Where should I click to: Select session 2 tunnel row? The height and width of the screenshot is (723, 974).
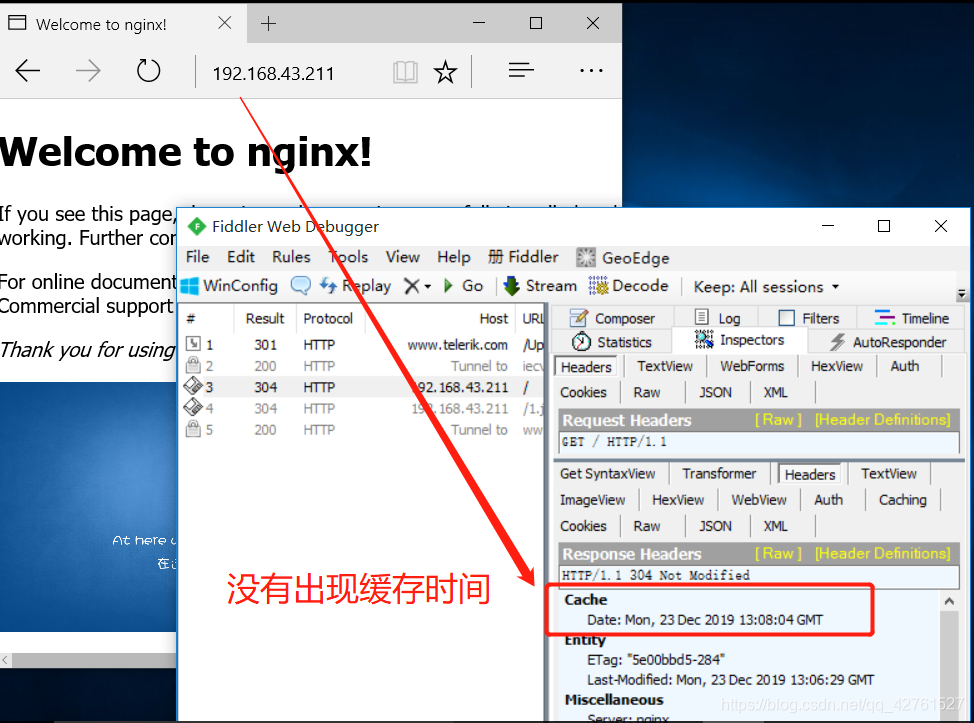click(x=362, y=366)
